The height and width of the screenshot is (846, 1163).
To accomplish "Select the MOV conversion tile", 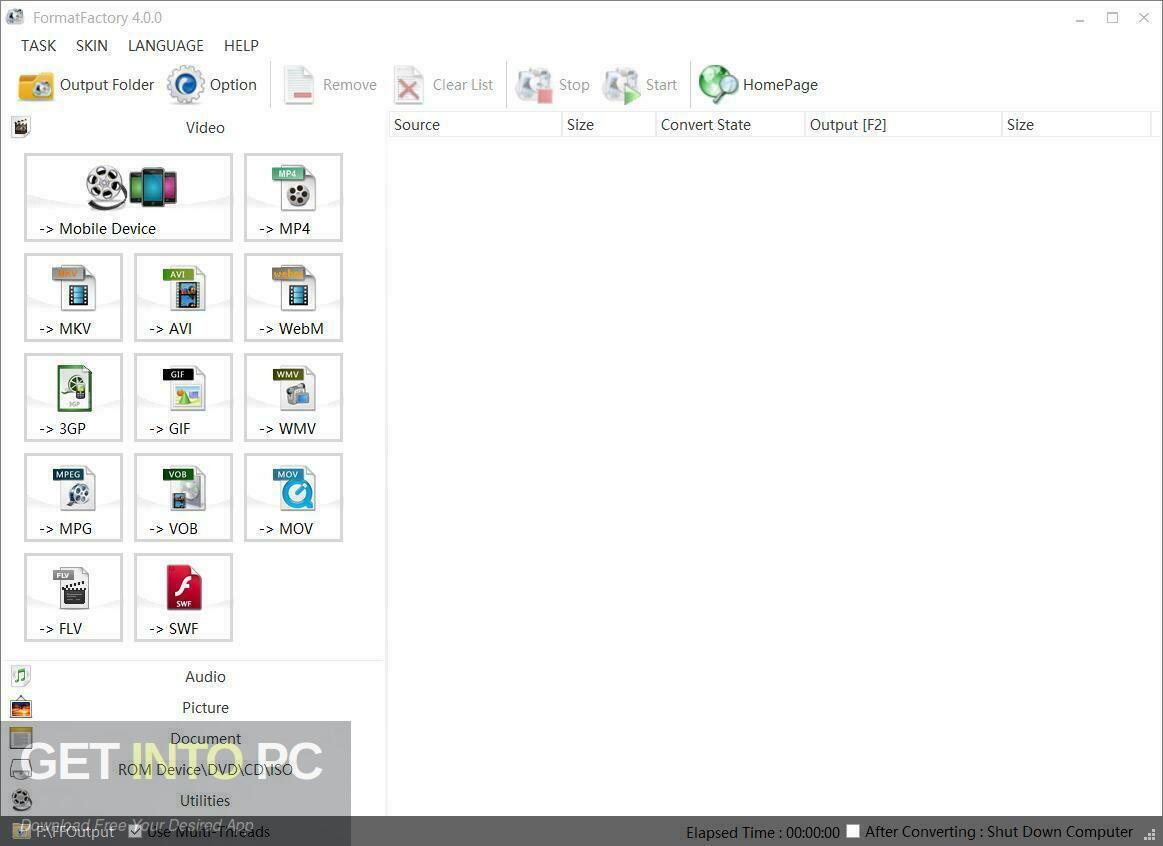I will (x=293, y=498).
